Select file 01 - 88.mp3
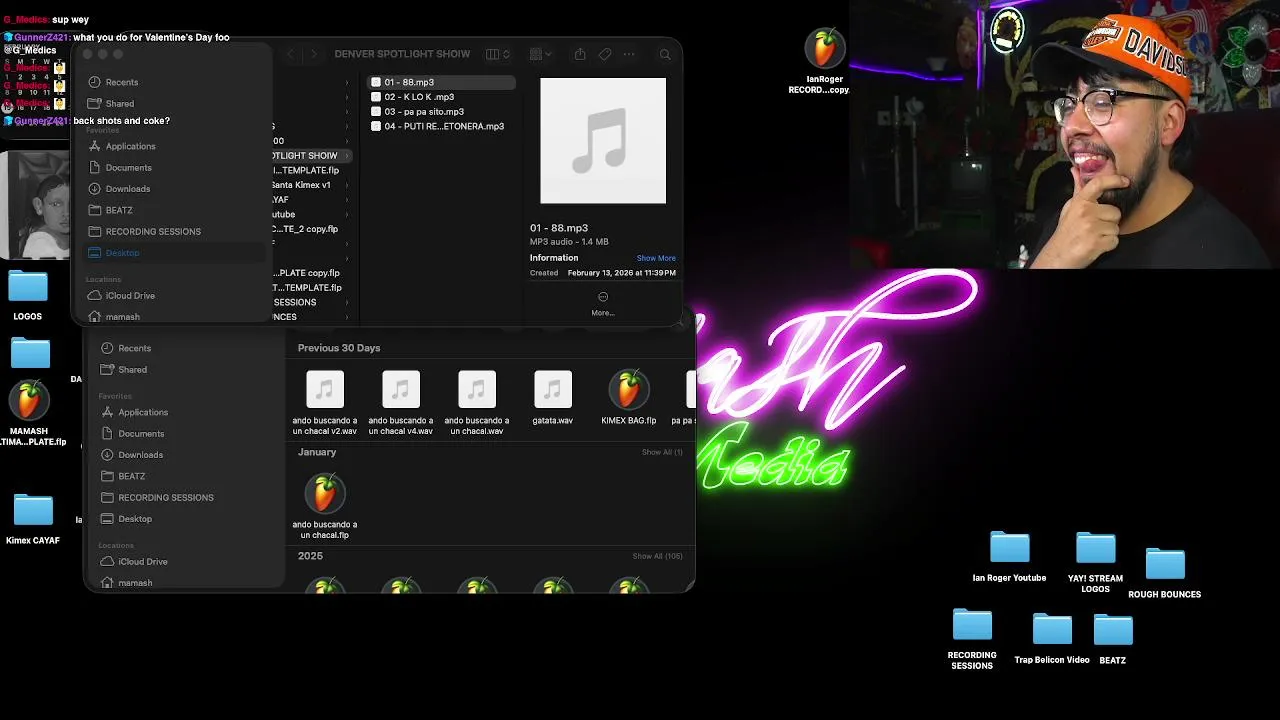 click(x=441, y=82)
